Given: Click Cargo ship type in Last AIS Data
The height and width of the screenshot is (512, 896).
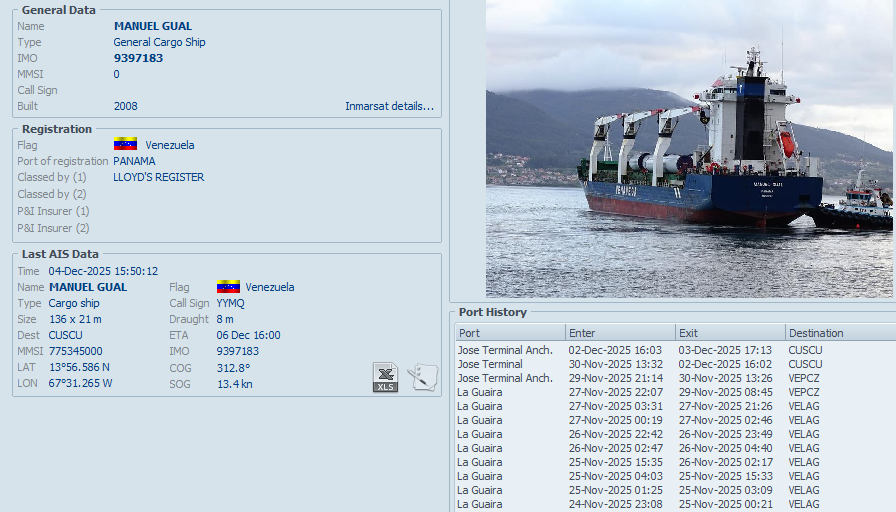Looking at the screenshot, I should click(x=74, y=303).
